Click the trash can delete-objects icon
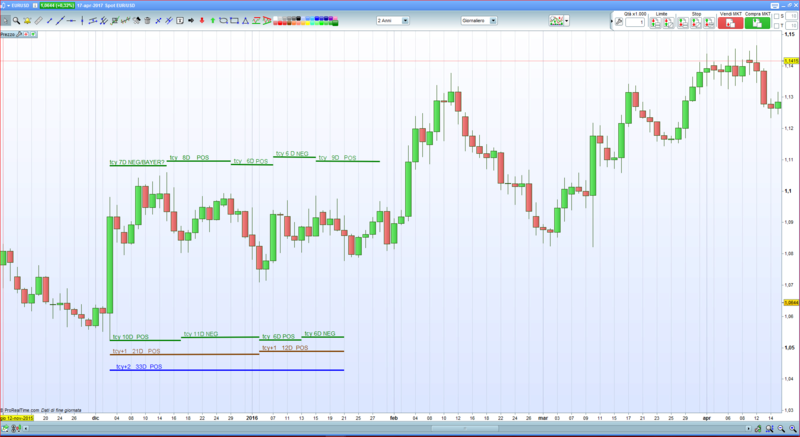800x437 pixels. [x=147, y=20]
